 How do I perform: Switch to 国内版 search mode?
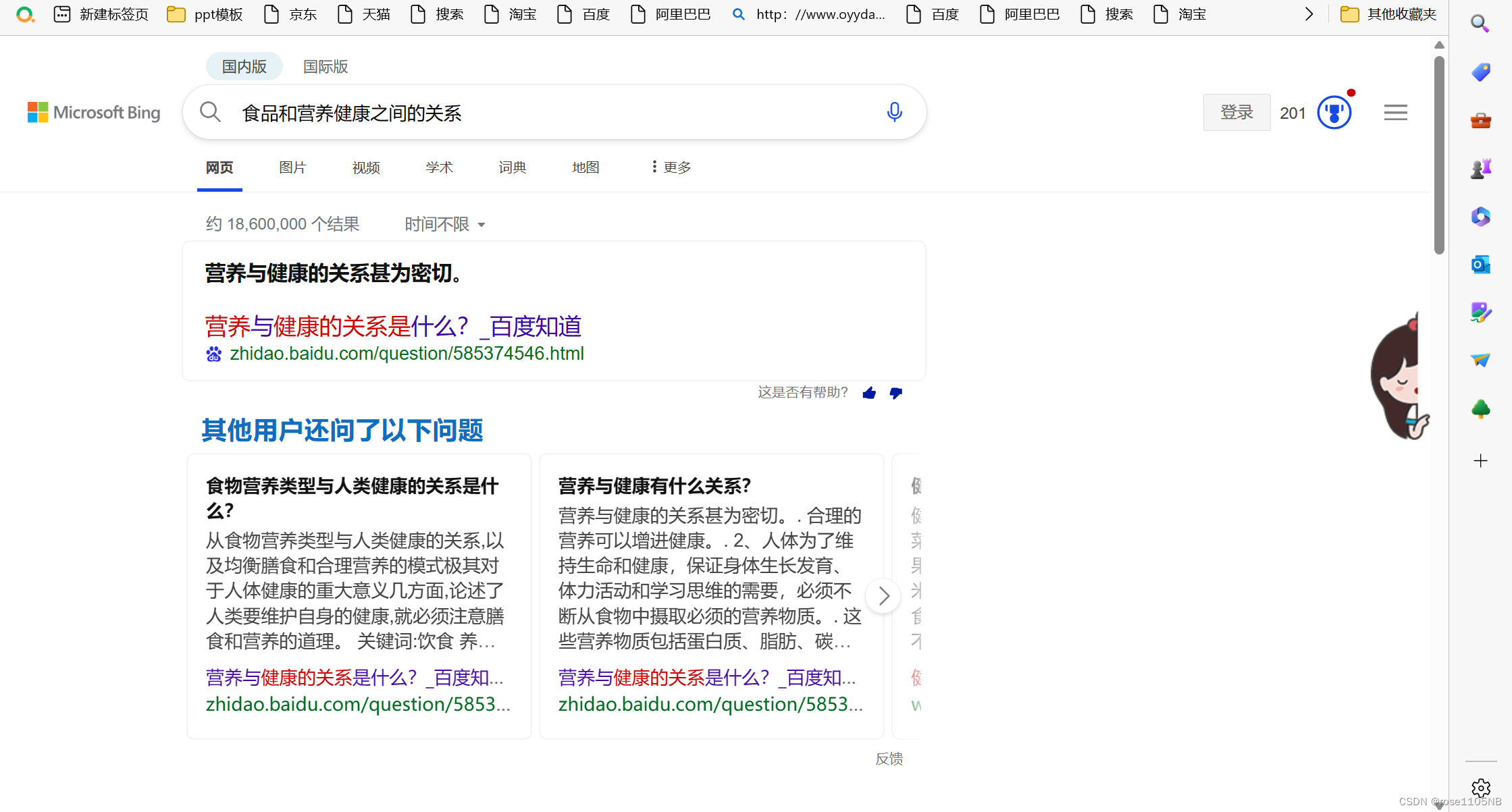(244, 67)
